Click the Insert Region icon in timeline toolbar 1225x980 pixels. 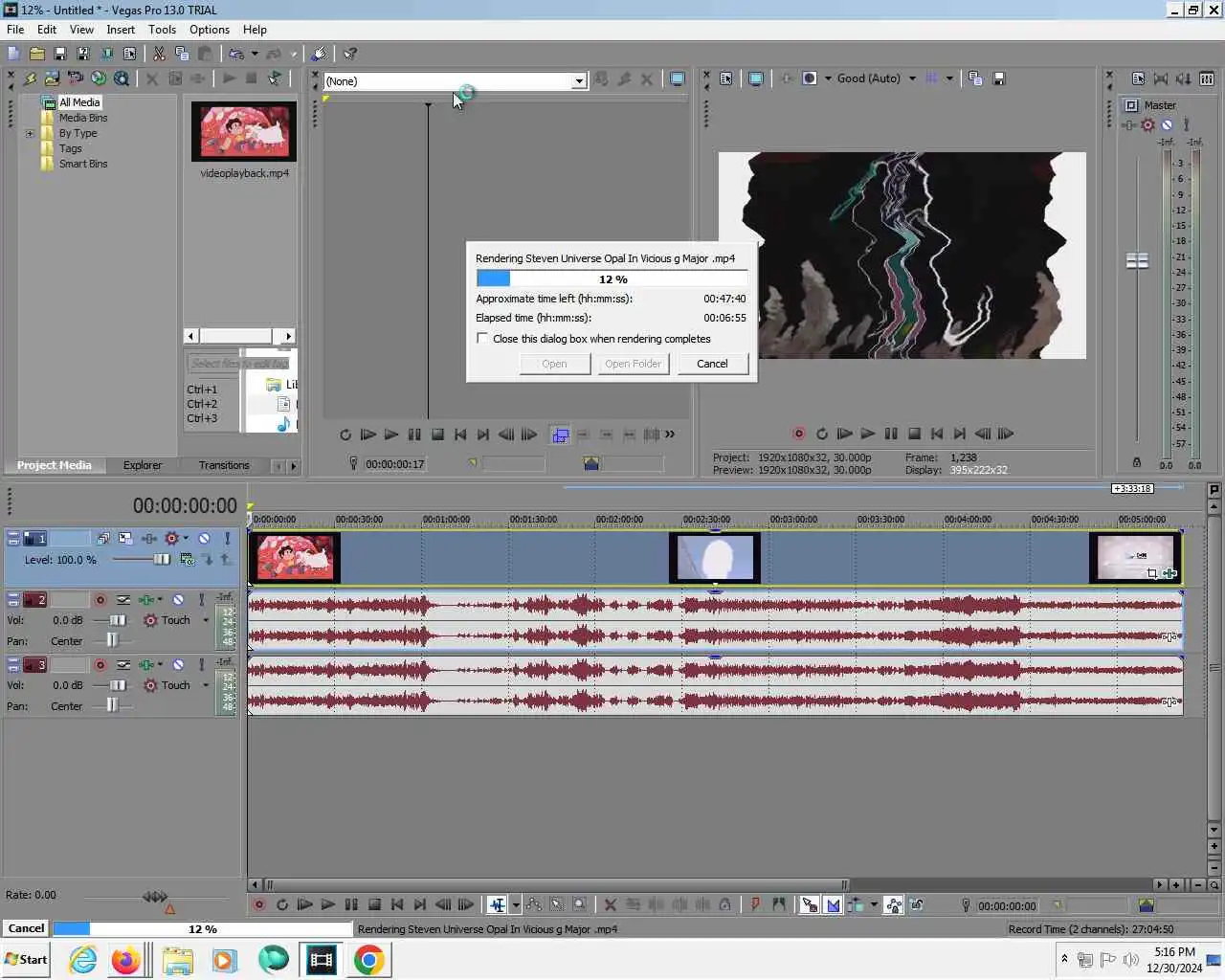coord(778,904)
